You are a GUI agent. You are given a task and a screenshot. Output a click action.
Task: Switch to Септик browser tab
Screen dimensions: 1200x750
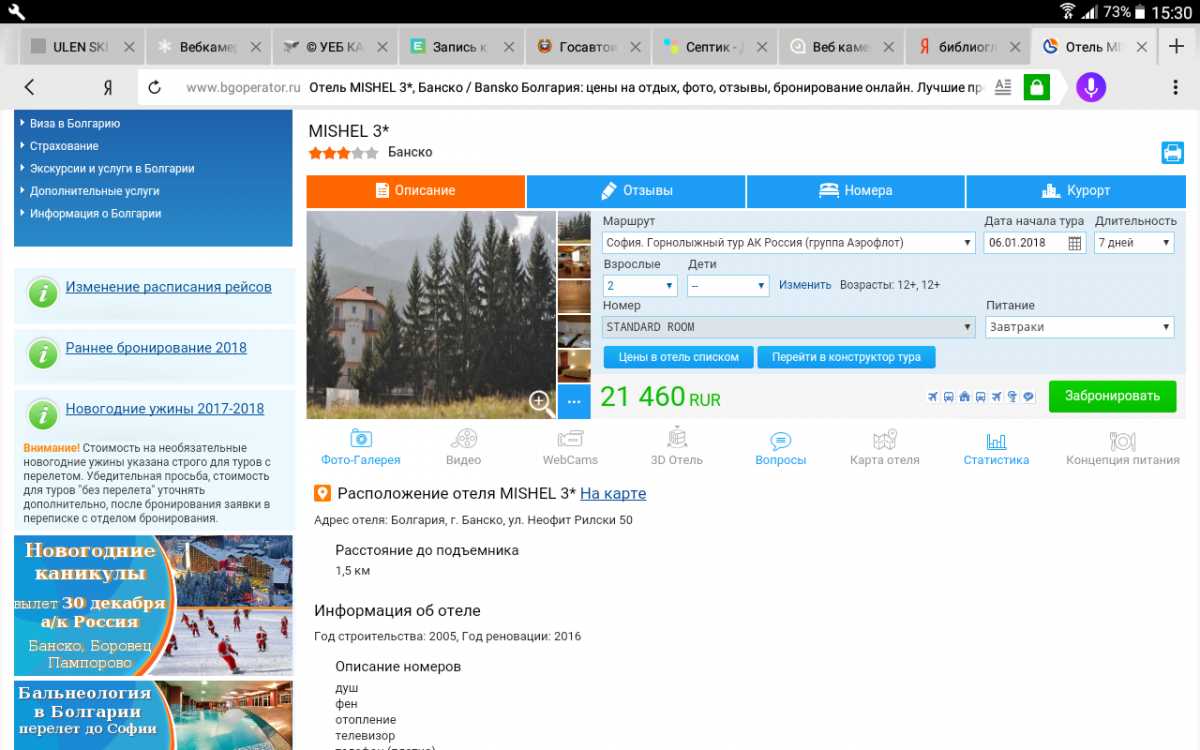[x=716, y=47]
